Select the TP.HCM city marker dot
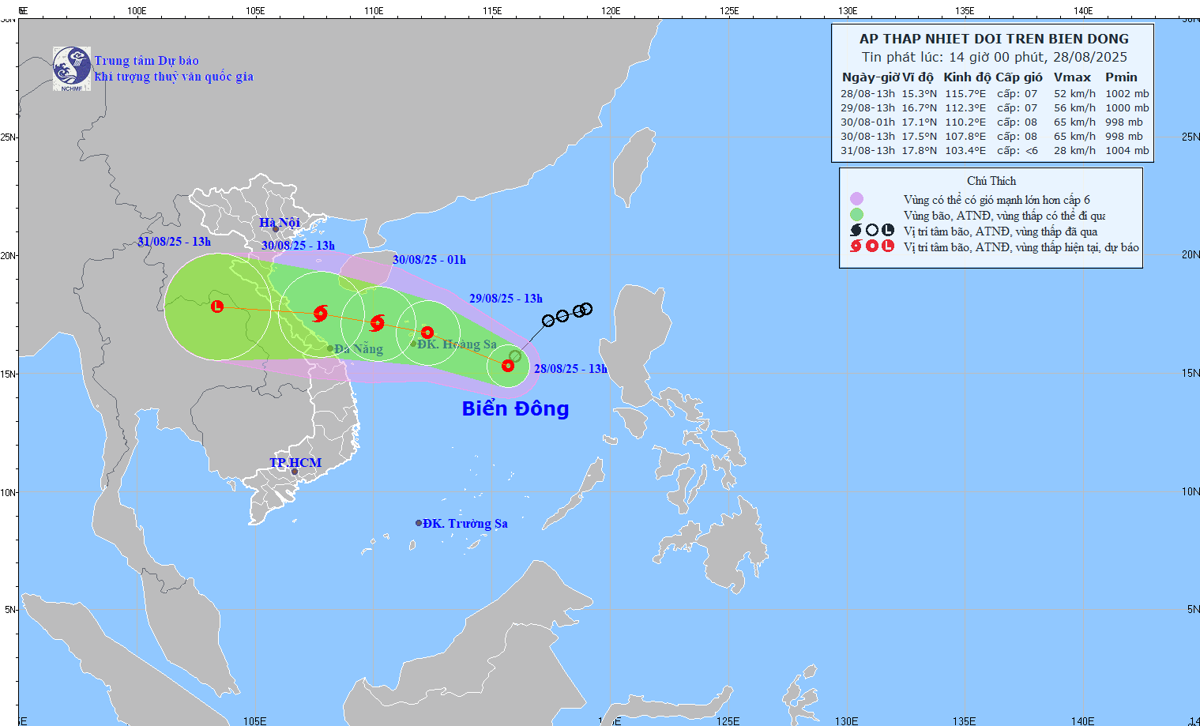Image resolution: width=1200 pixels, height=726 pixels. coord(294,472)
